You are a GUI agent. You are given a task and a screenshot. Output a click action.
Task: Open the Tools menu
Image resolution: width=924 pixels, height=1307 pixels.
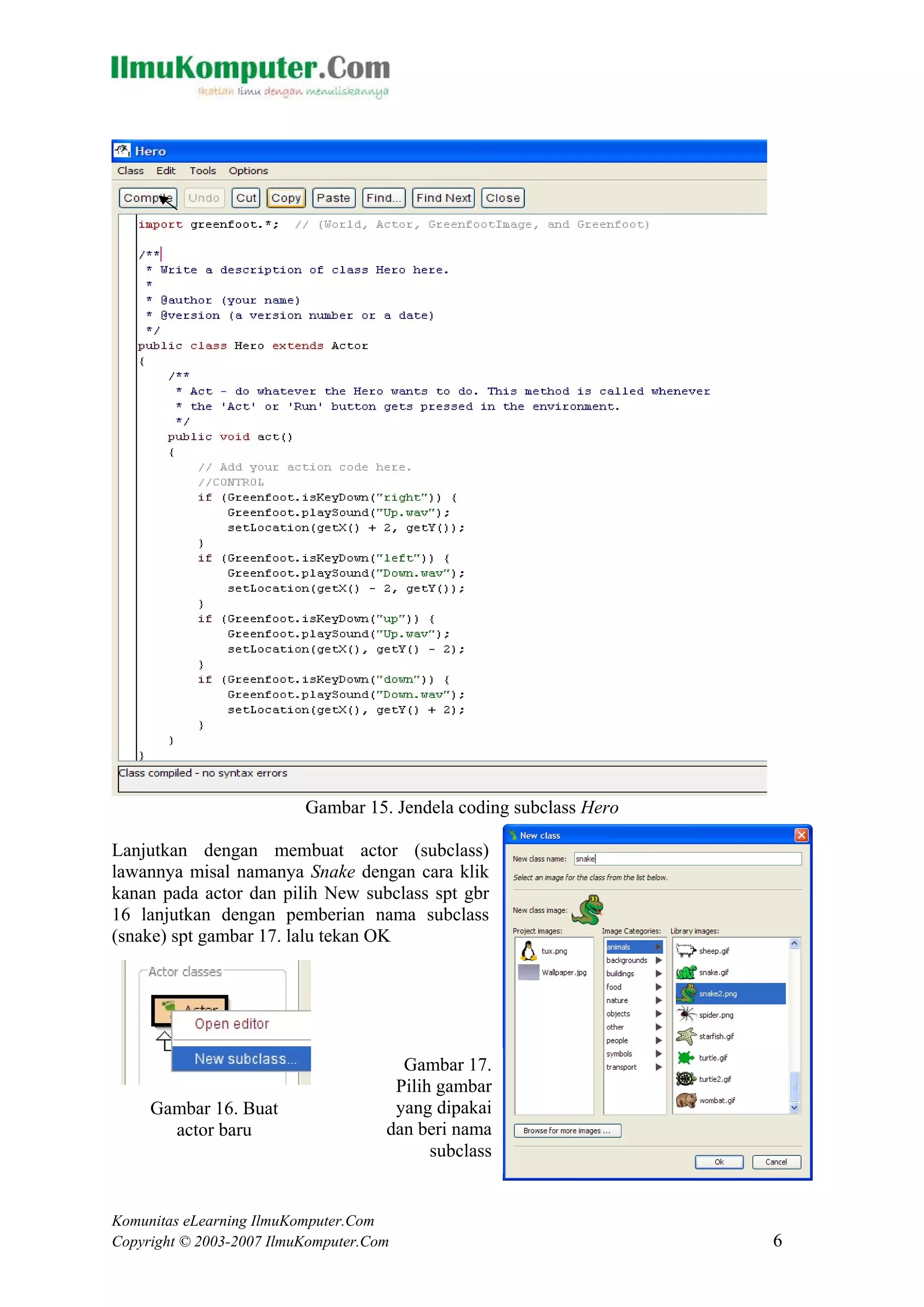203,170
